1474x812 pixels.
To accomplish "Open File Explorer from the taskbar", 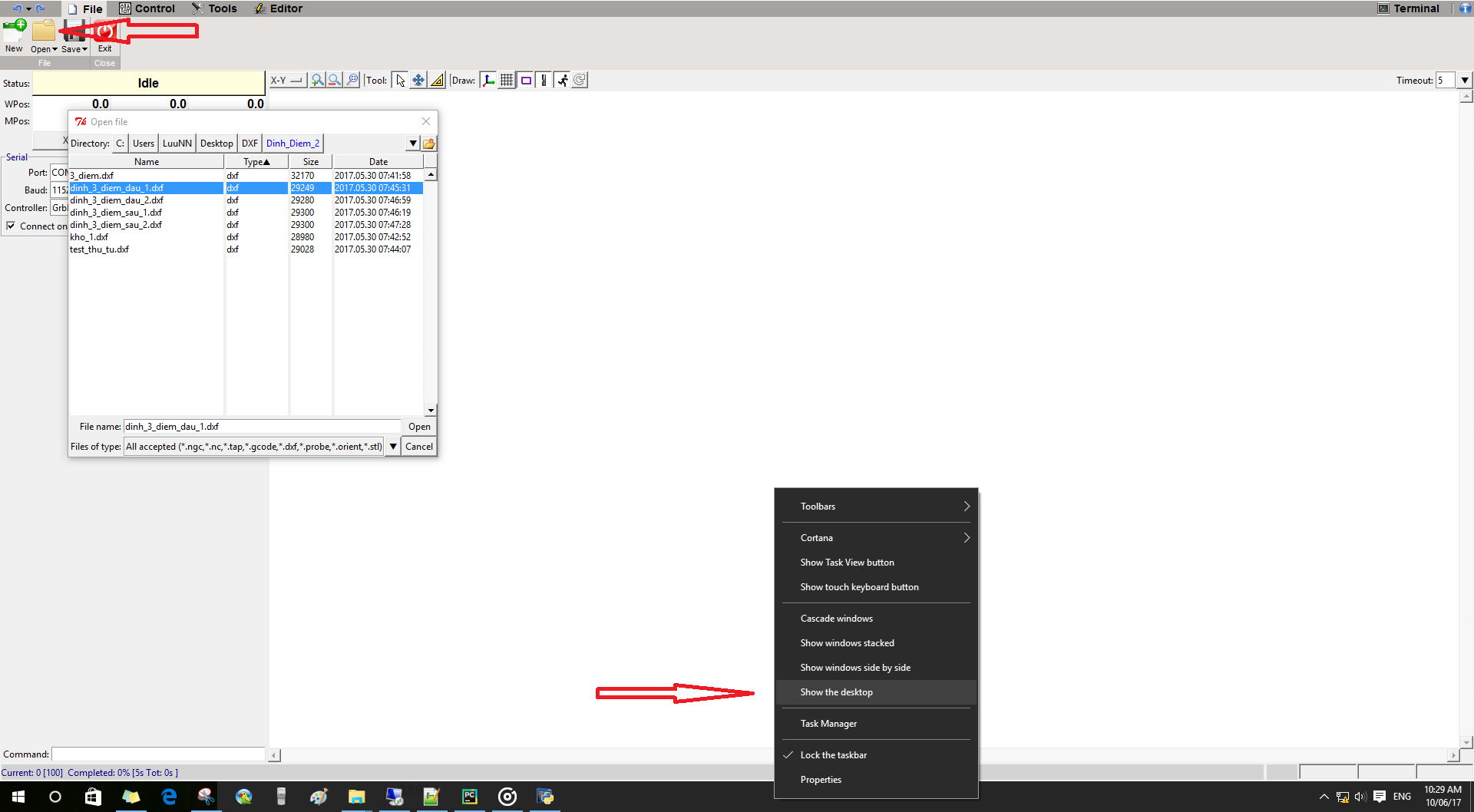I will [356, 797].
